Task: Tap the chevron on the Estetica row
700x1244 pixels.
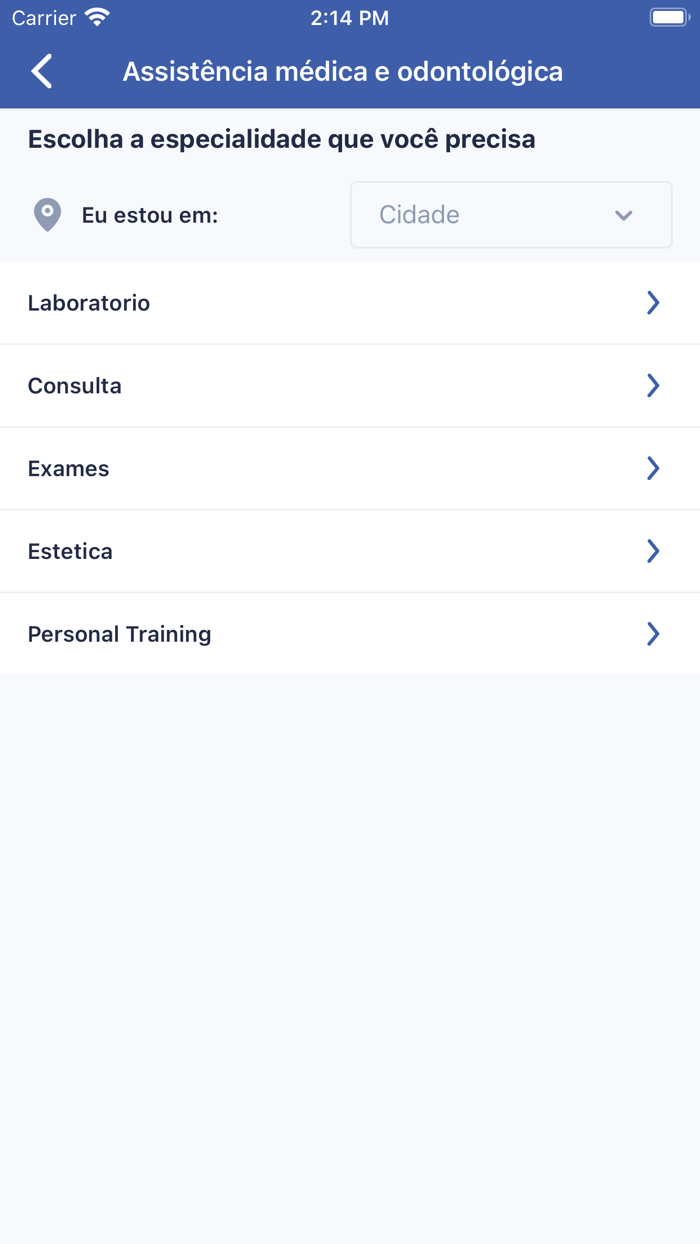Action: [x=653, y=551]
